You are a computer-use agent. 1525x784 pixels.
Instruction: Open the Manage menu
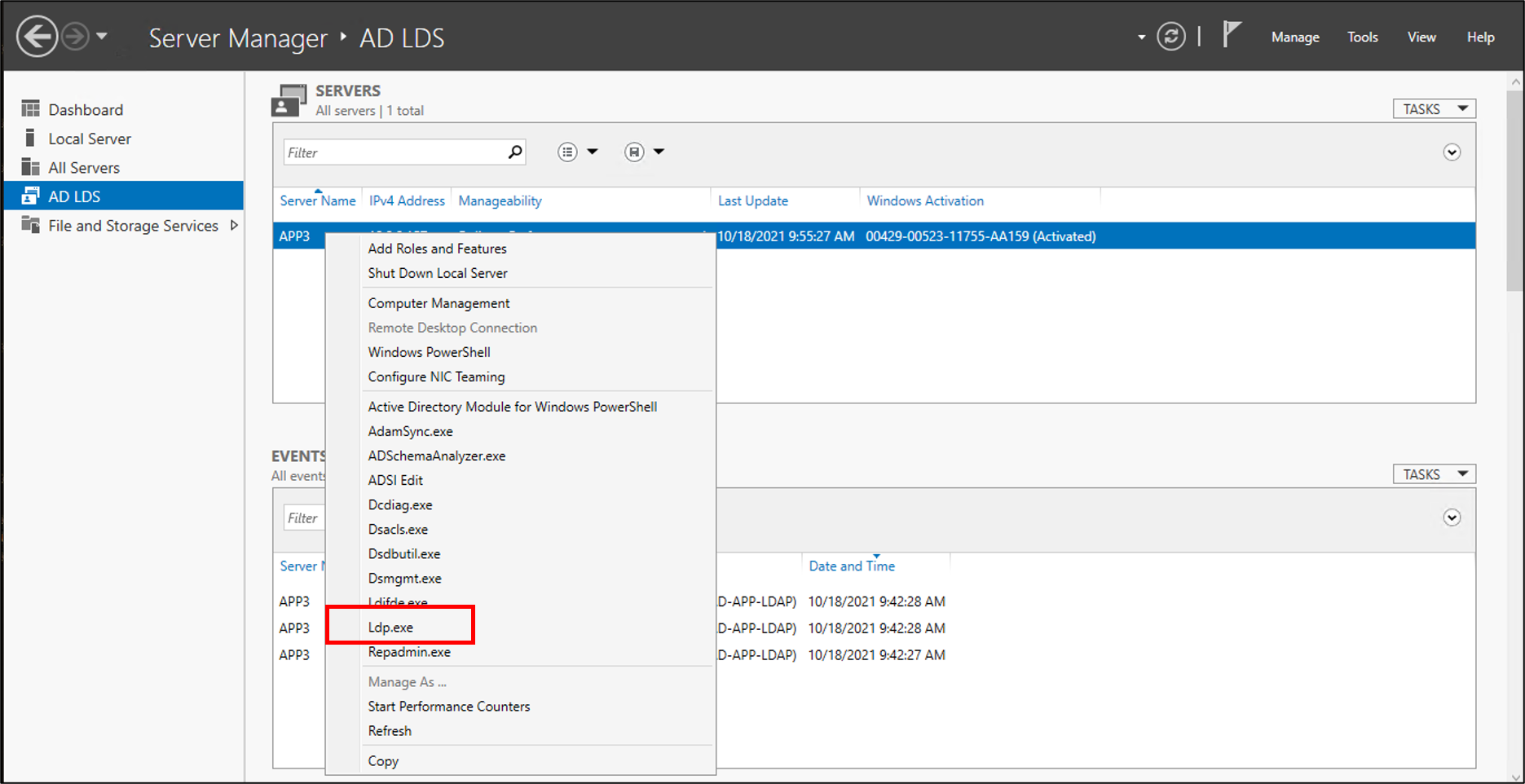click(1294, 37)
